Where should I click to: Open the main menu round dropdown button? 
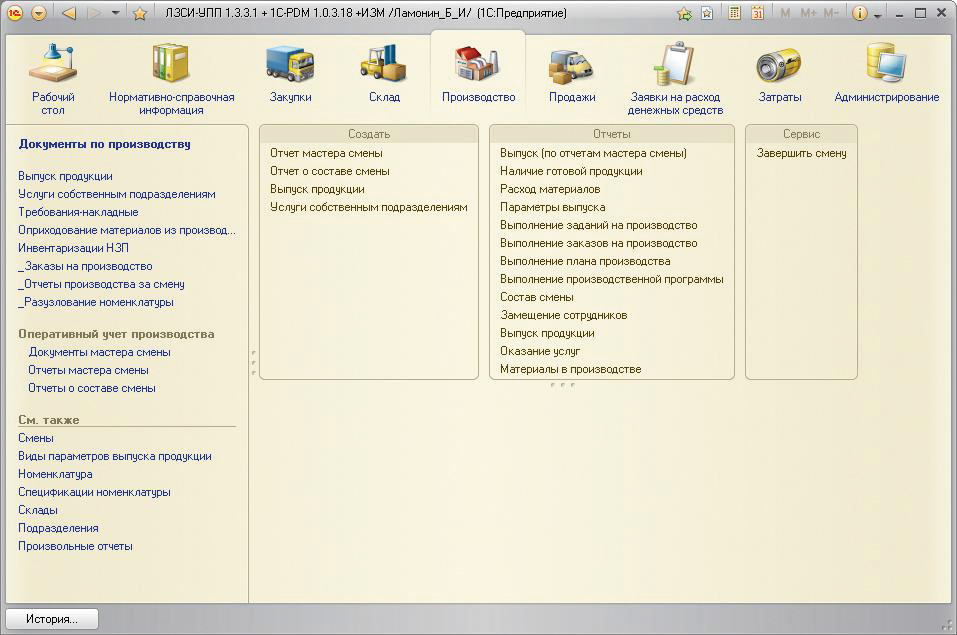click(x=39, y=14)
